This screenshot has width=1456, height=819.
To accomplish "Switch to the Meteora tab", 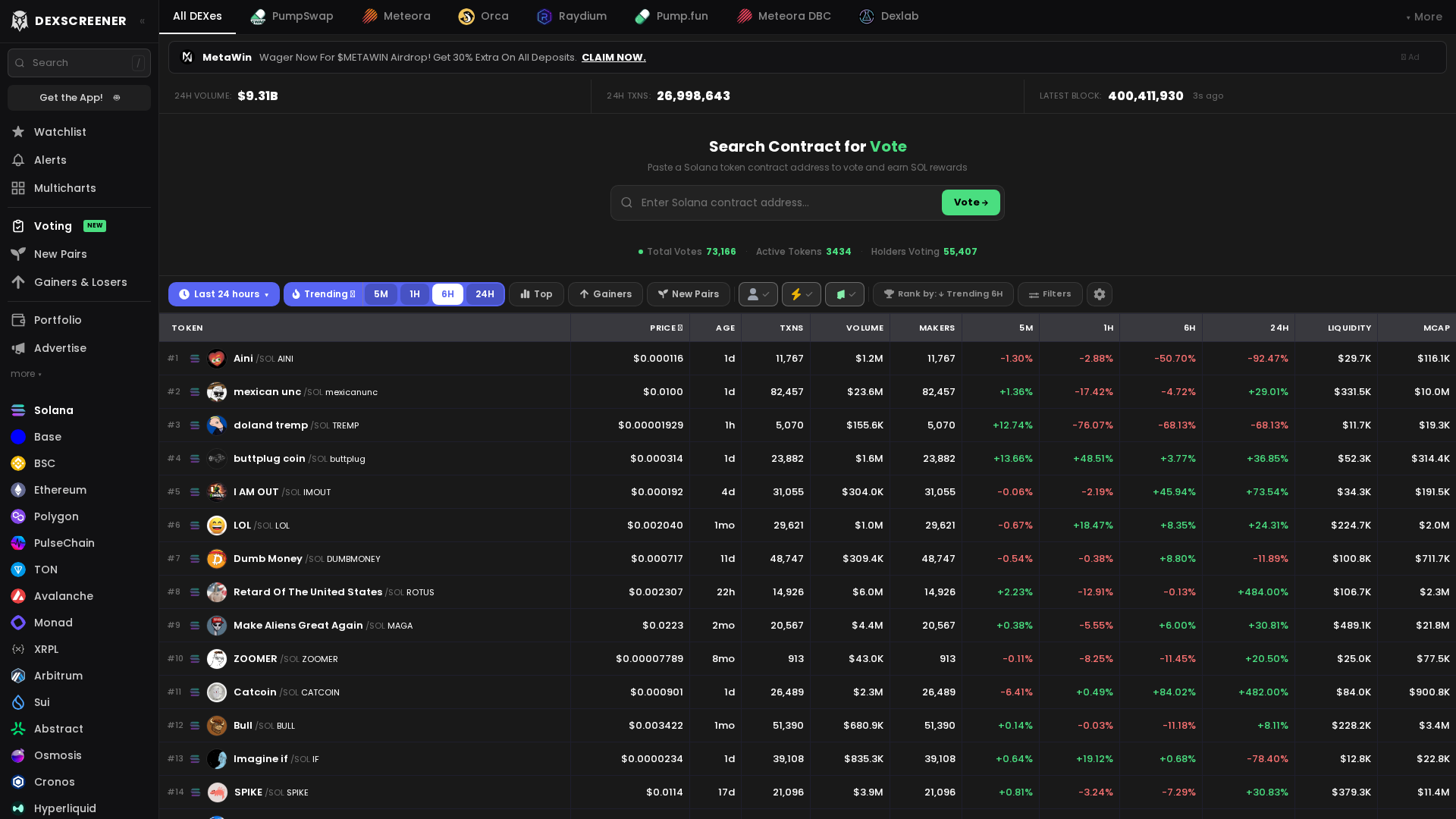I will tap(396, 17).
